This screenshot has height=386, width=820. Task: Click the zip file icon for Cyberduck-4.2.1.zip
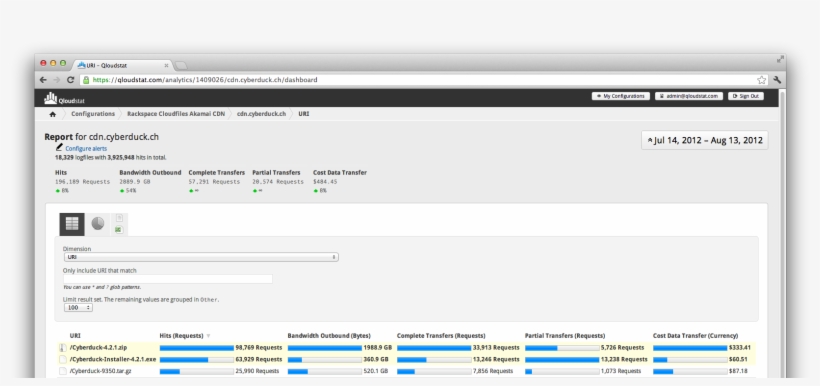(62, 348)
